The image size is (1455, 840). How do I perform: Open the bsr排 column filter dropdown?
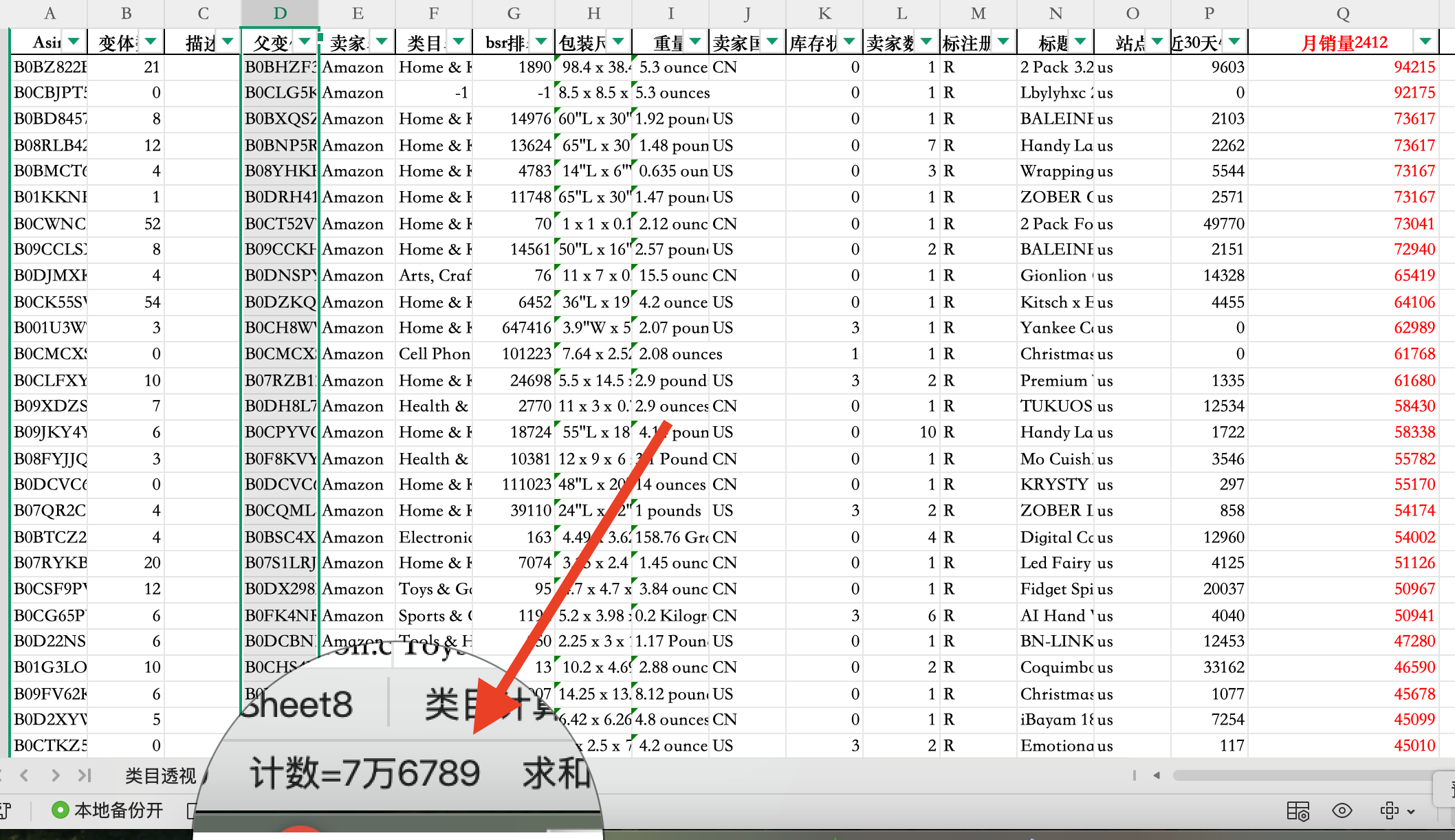click(x=541, y=42)
